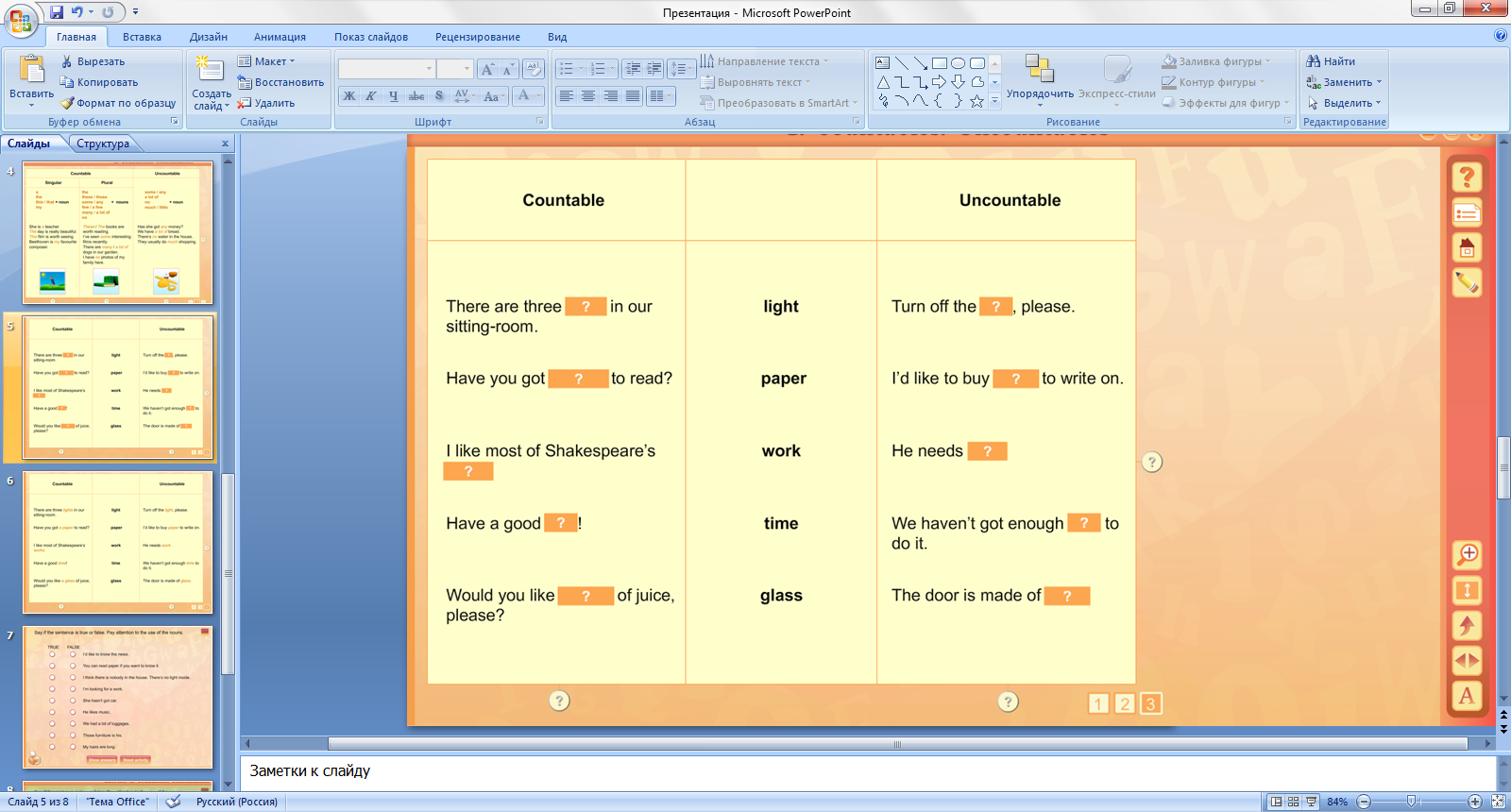The width and height of the screenshot is (1511, 812).
Task: Toggle underline (Ч) formatting
Action: [393, 96]
